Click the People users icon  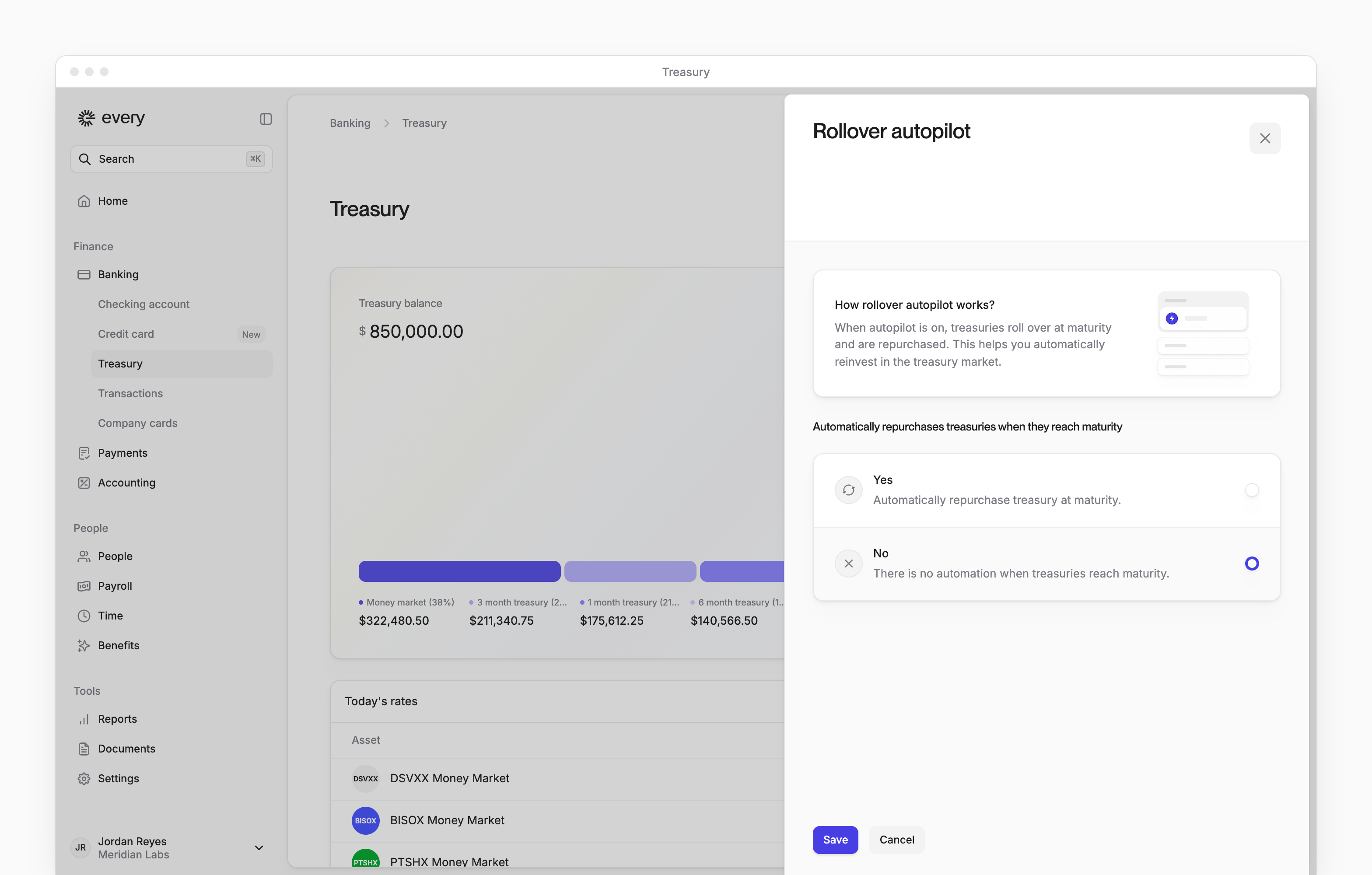point(84,556)
